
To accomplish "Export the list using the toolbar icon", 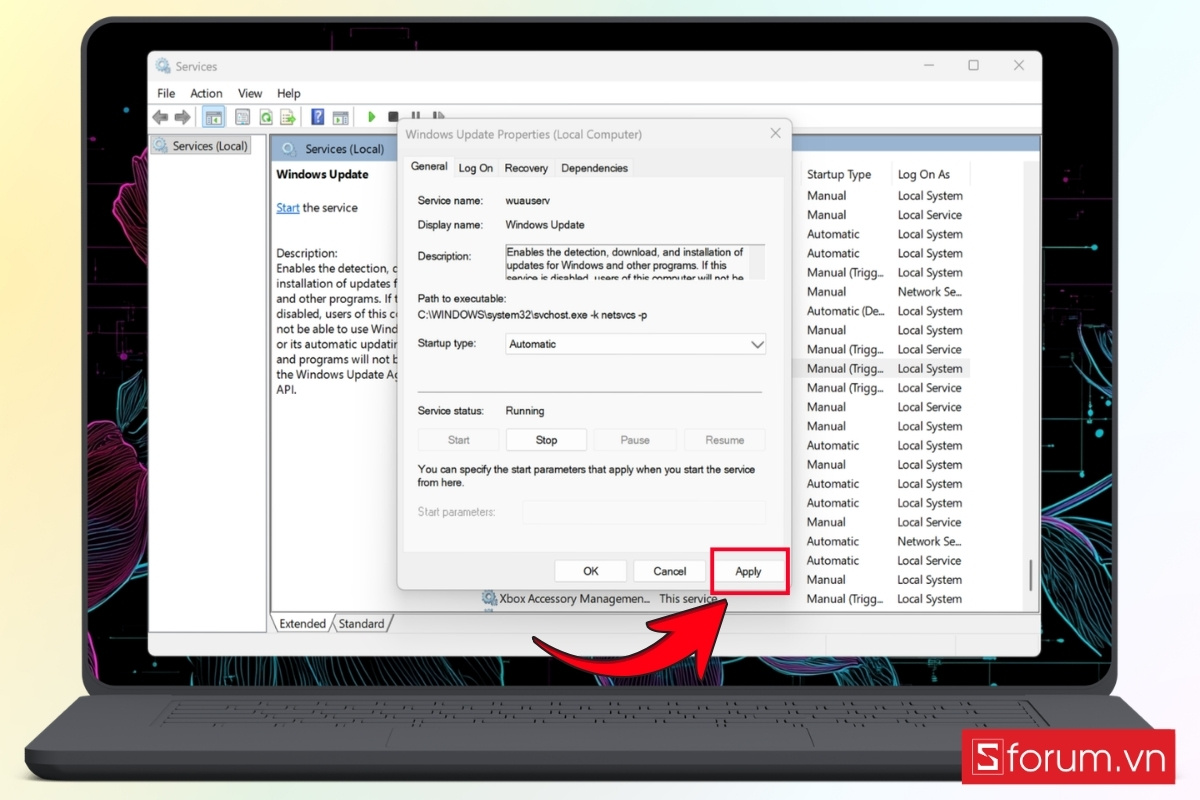I will (x=288, y=117).
